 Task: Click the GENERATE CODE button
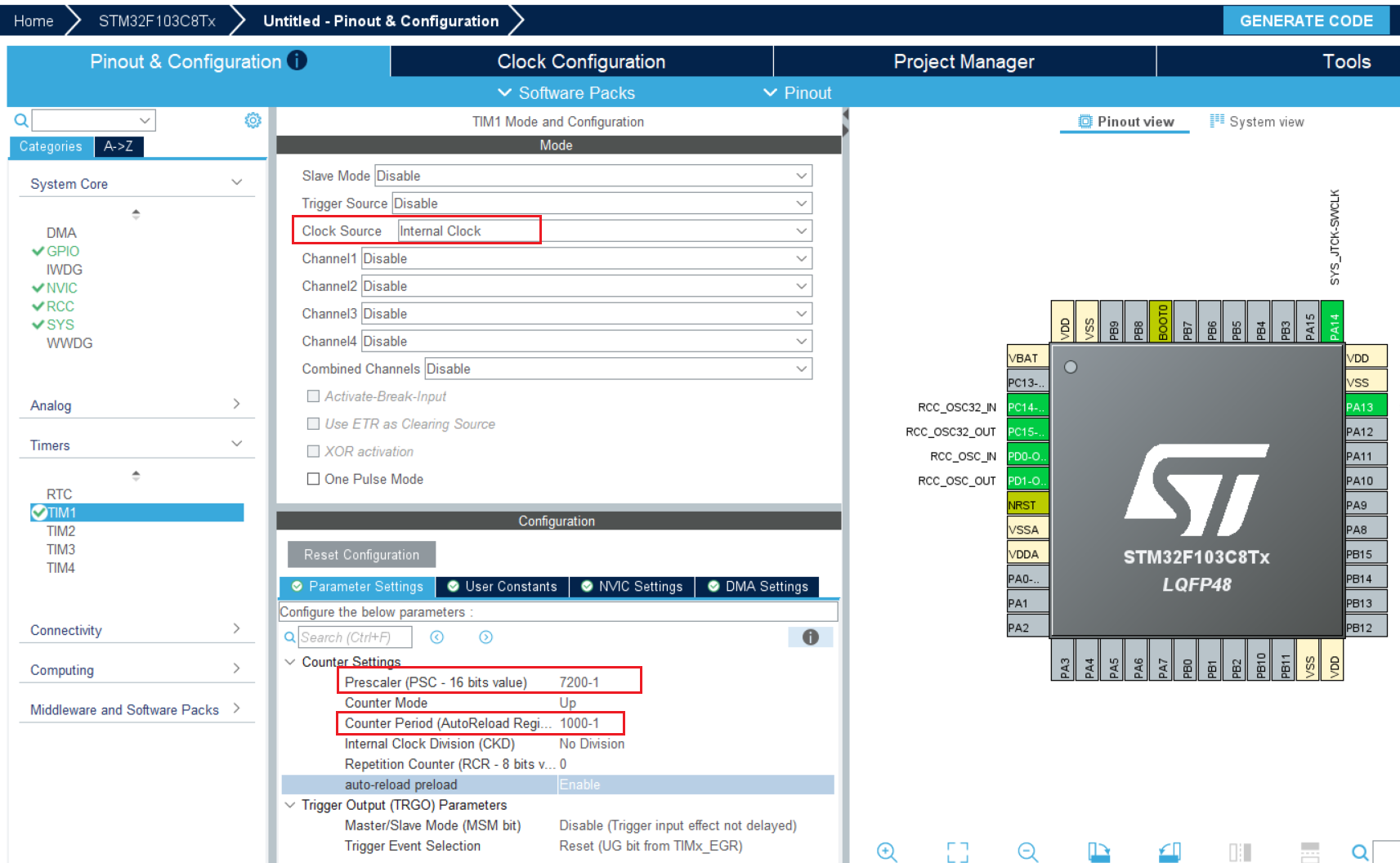coord(1306,20)
